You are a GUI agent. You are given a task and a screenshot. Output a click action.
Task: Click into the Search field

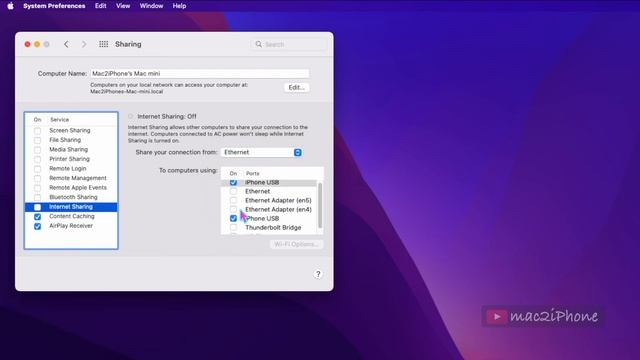click(x=289, y=44)
